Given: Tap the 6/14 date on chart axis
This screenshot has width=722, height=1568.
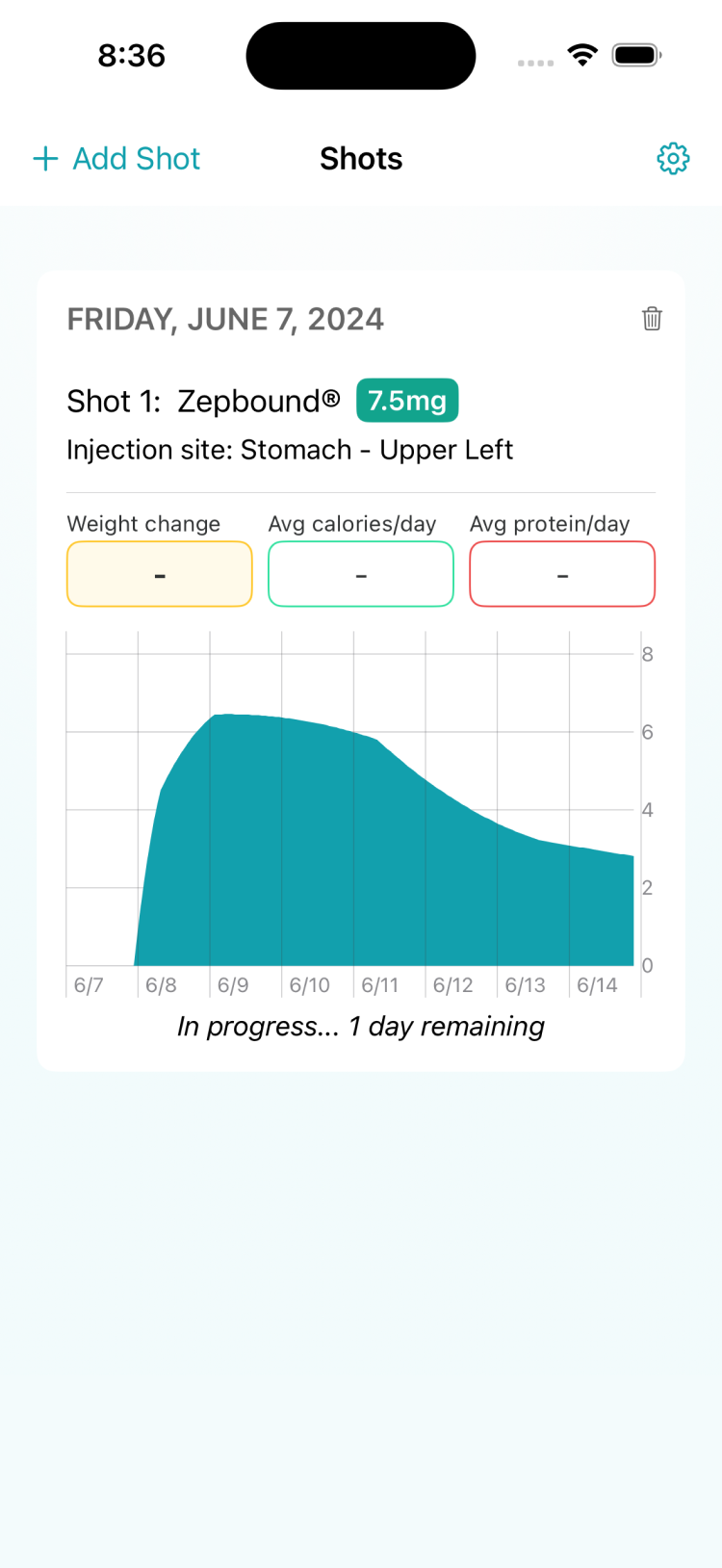Looking at the screenshot, I should tap(597, 985).
